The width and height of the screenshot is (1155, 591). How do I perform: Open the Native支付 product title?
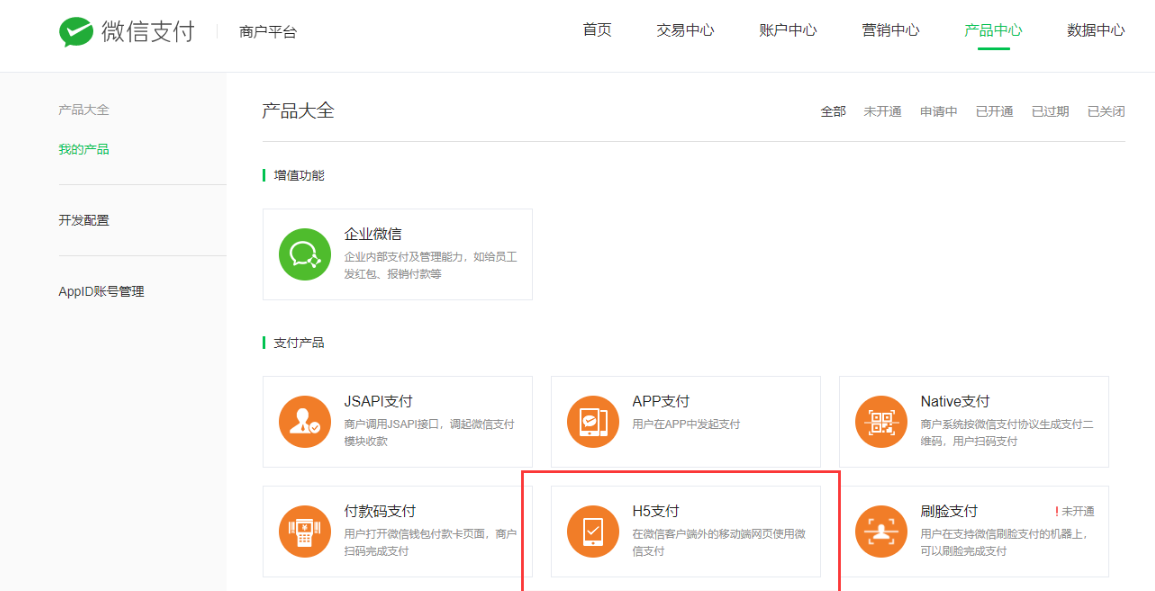click(x=955, y=402)
